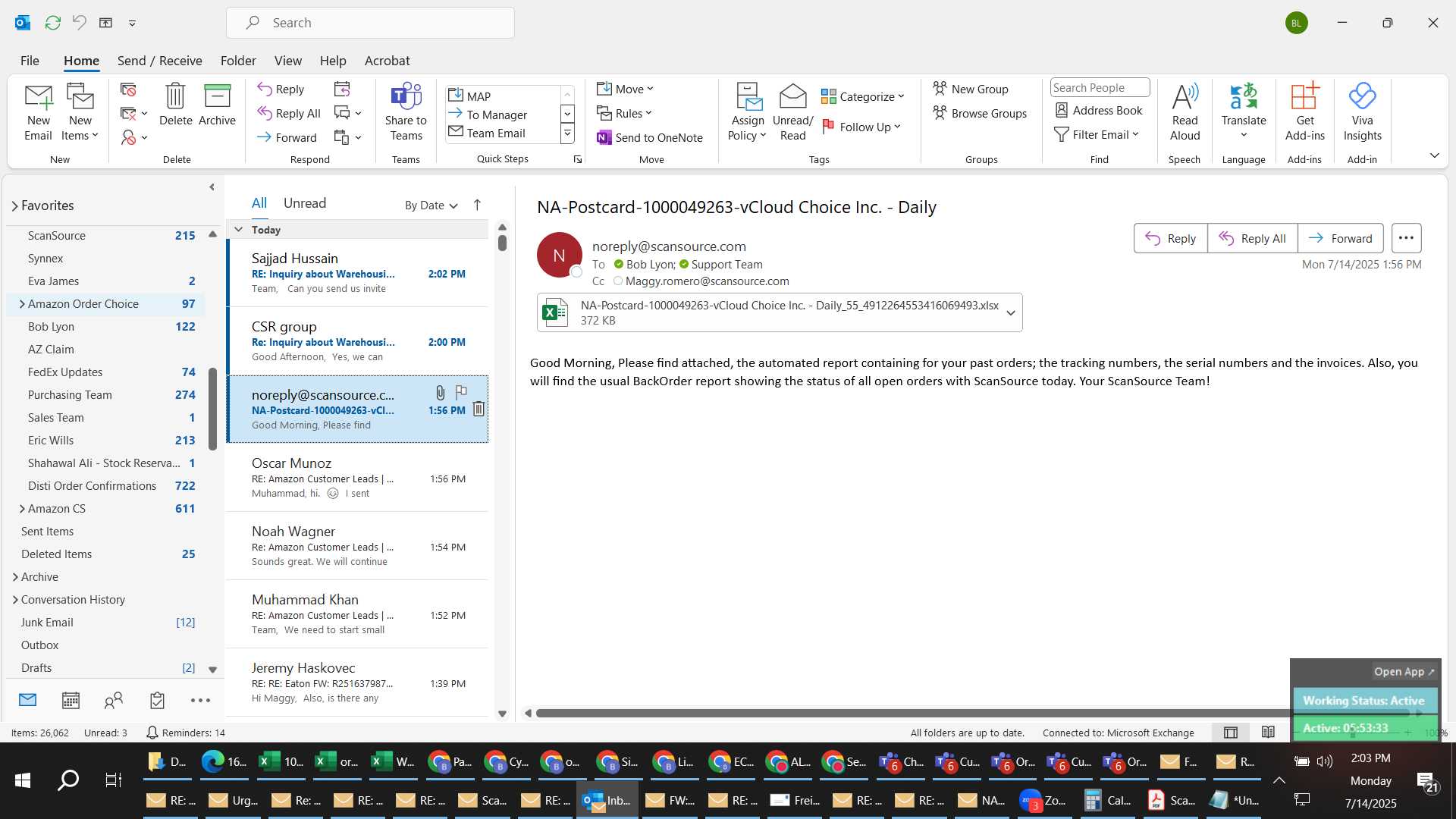Open more actions ellipsis in reading pane
Viewport: 1456px width, 819px height.
[x=1406, y=238]
